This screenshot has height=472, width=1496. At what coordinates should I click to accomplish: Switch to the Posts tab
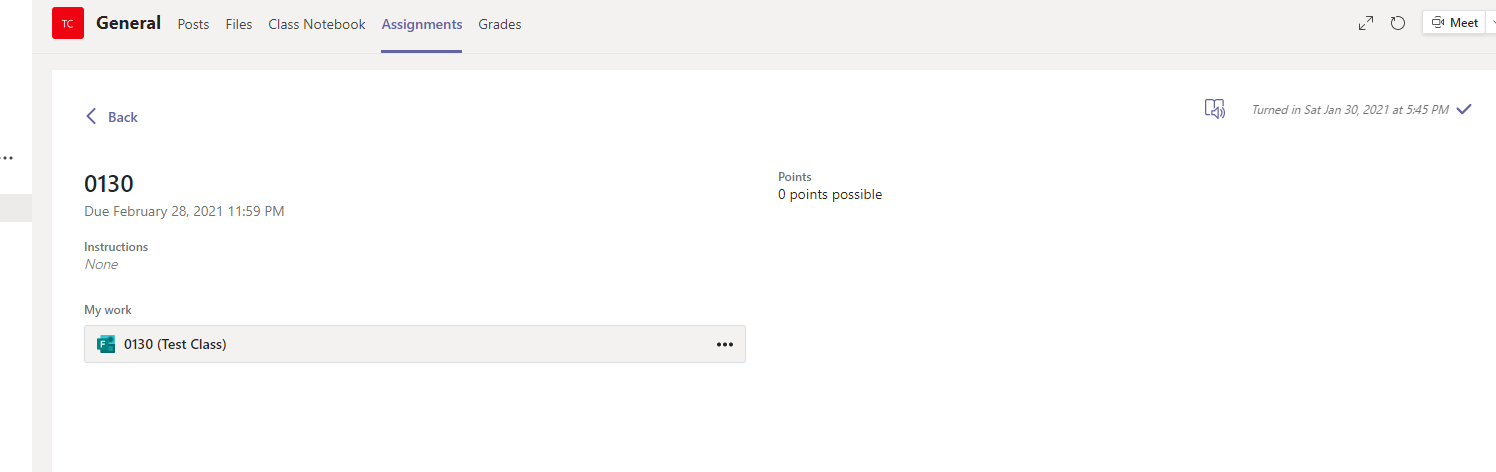[193, 24]
